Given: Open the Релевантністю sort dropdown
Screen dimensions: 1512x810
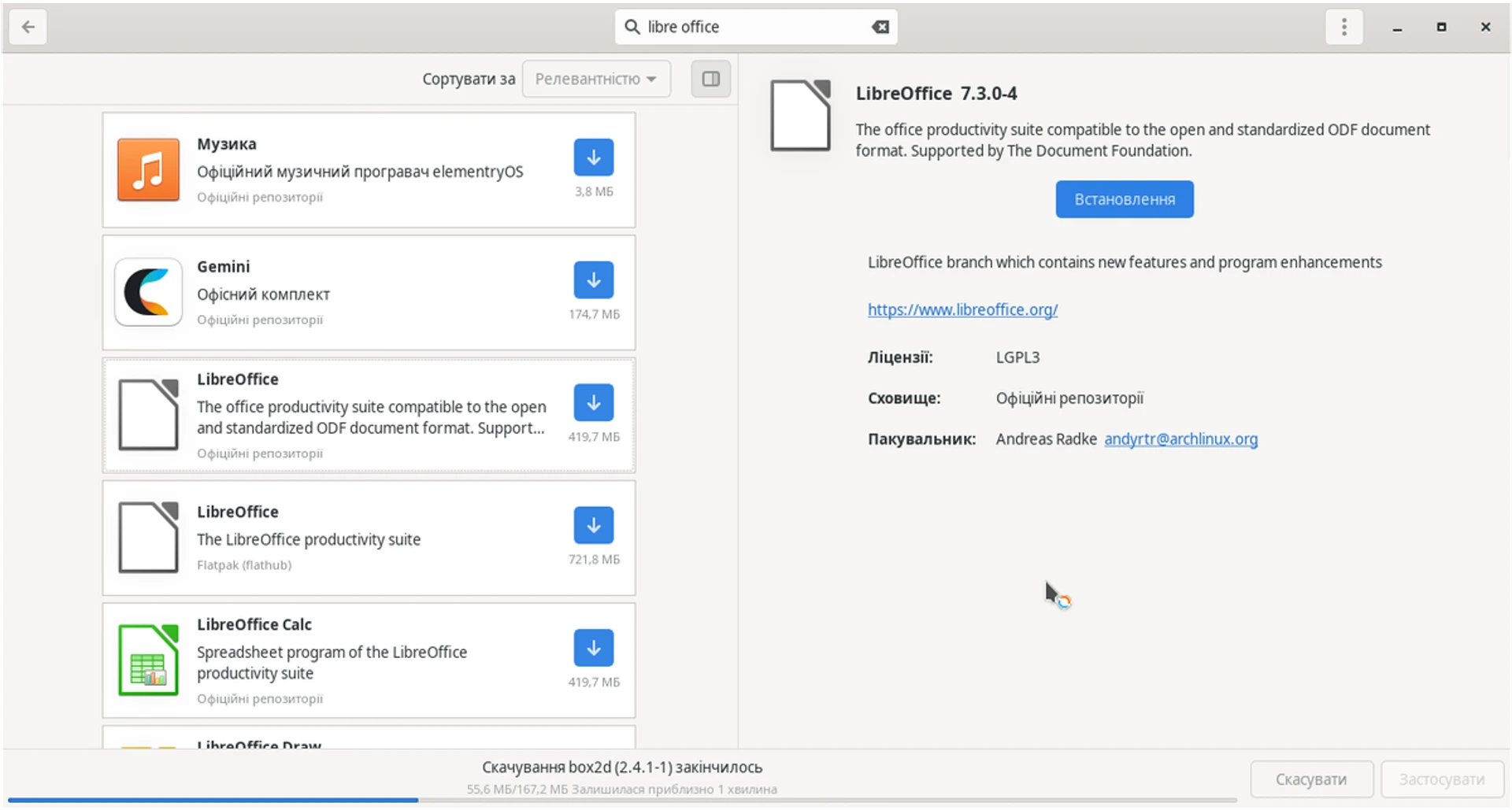Looking at the screenshot, I should [596, 79].
